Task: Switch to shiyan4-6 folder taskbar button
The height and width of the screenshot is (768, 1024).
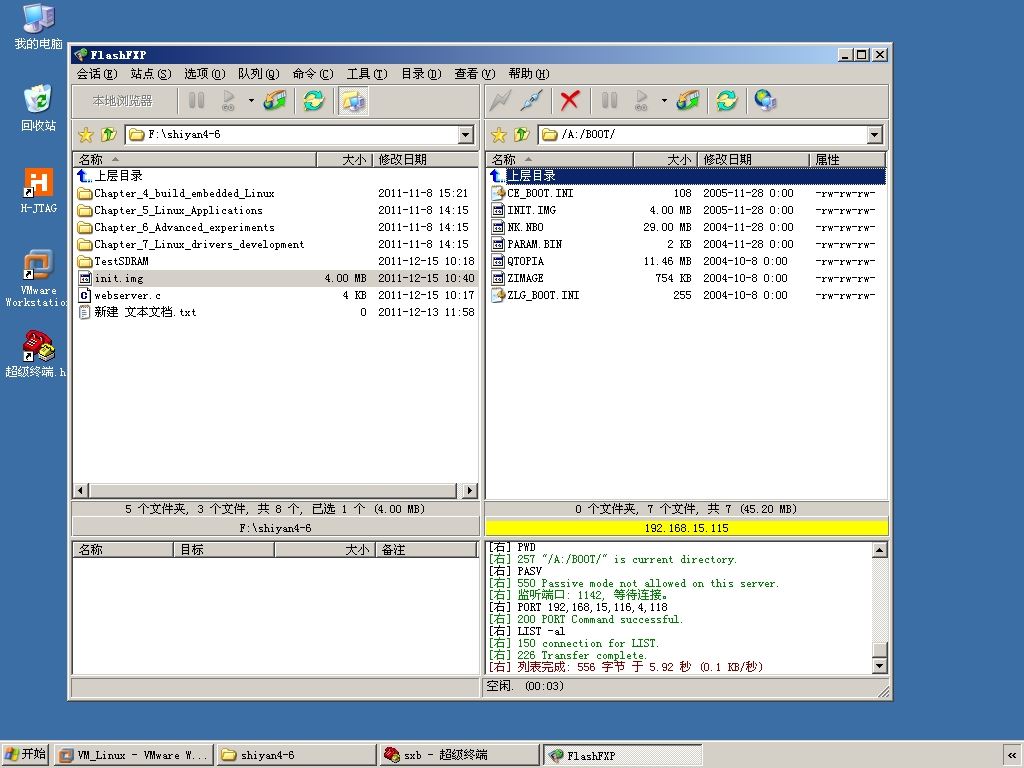Action: point(296,755)
